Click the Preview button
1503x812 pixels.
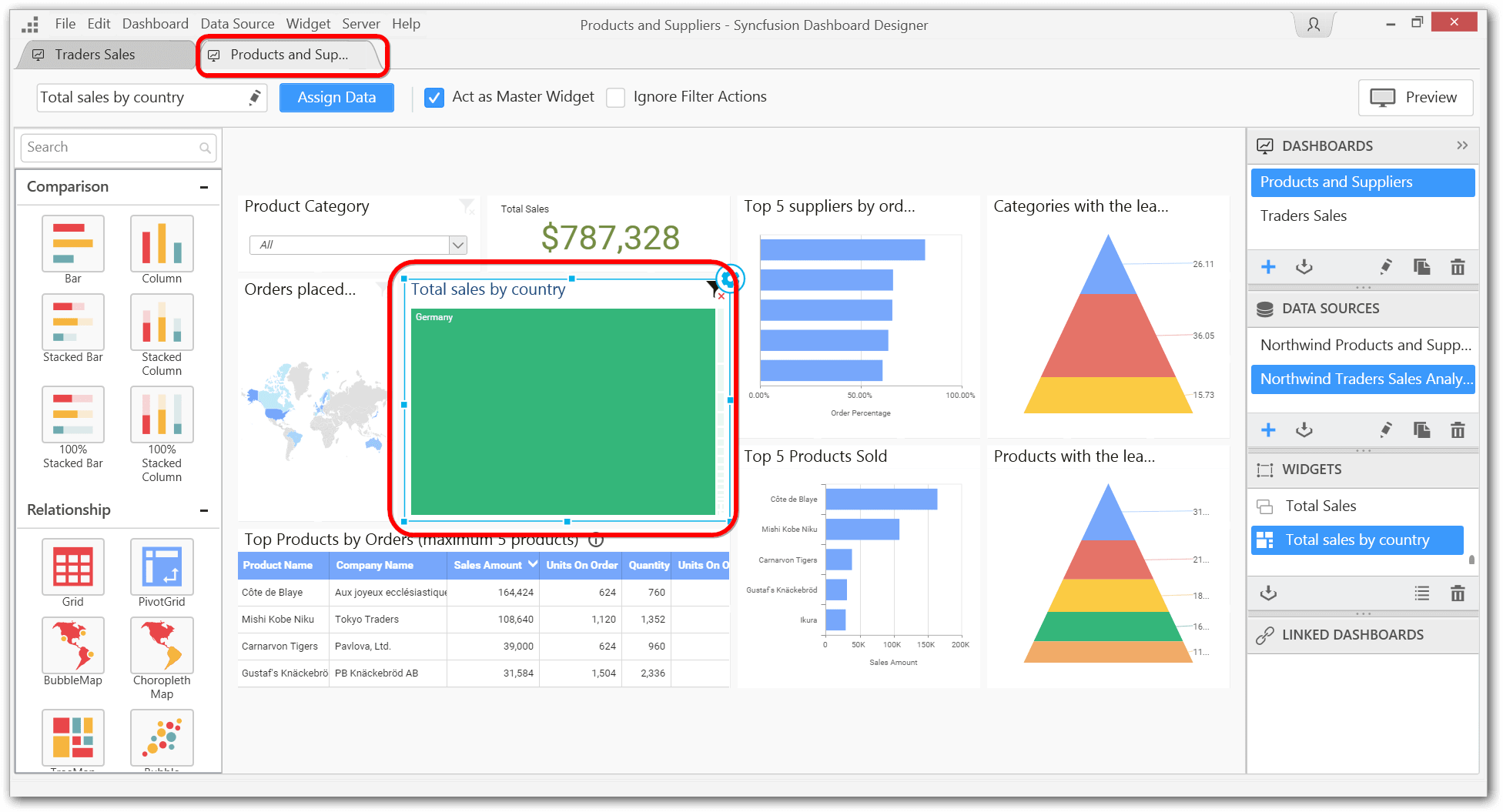click(x=1415, y=98)
